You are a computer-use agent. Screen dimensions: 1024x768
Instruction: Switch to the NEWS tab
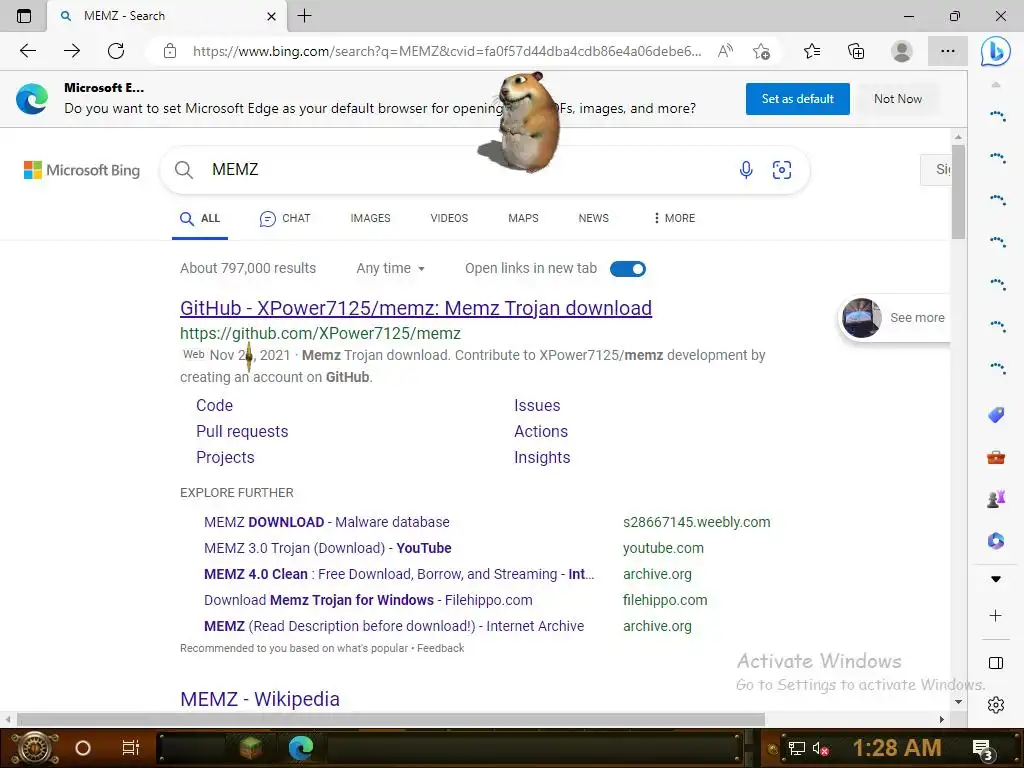coord(594,218)
